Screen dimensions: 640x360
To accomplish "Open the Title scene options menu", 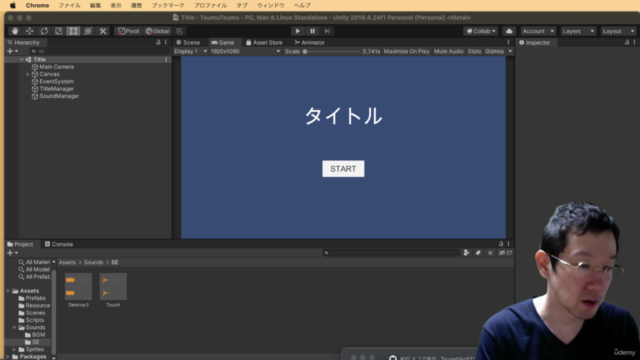I will [166, 60].
